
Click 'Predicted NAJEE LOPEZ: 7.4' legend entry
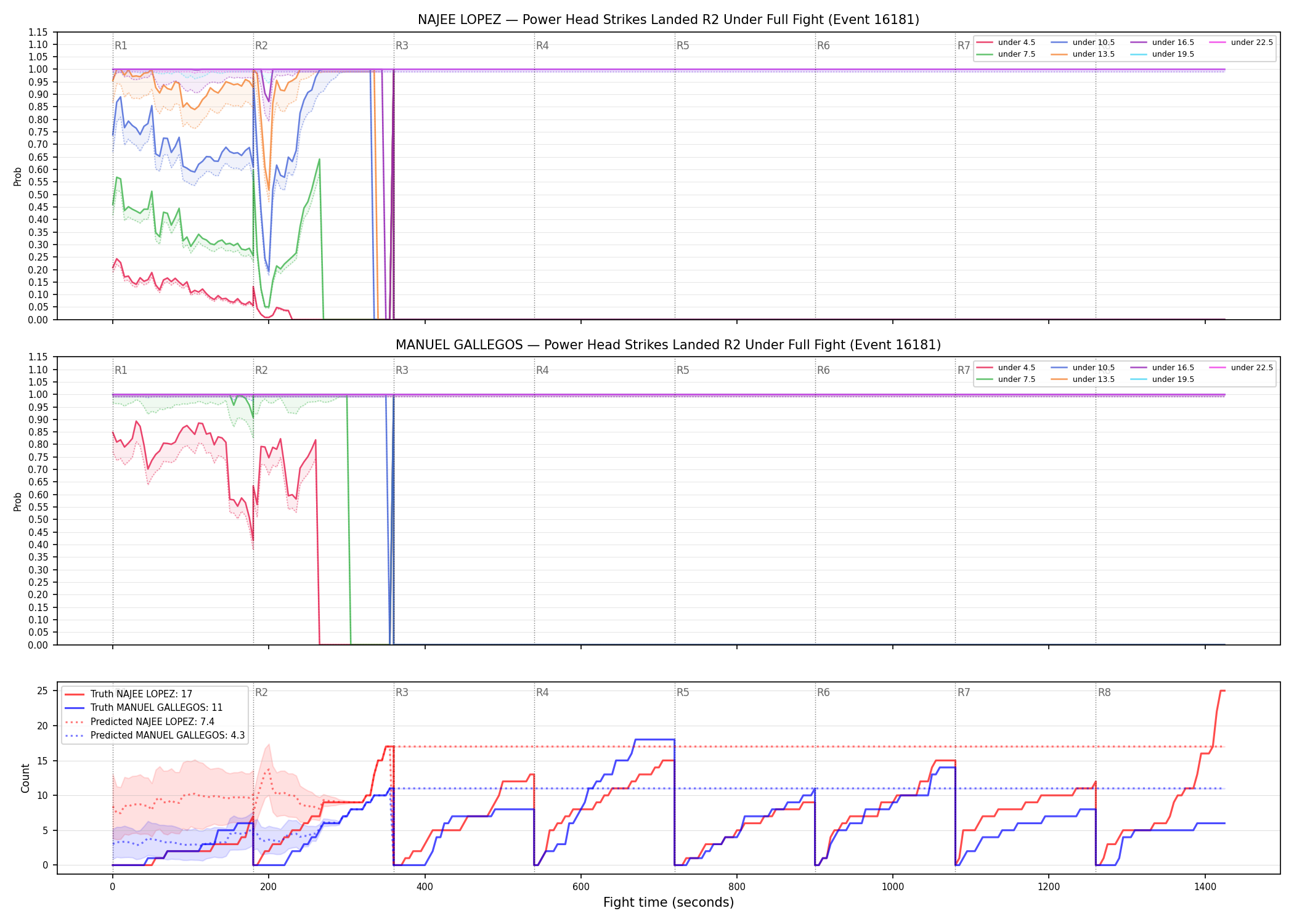pyautogui.click(x=139, y=722)
